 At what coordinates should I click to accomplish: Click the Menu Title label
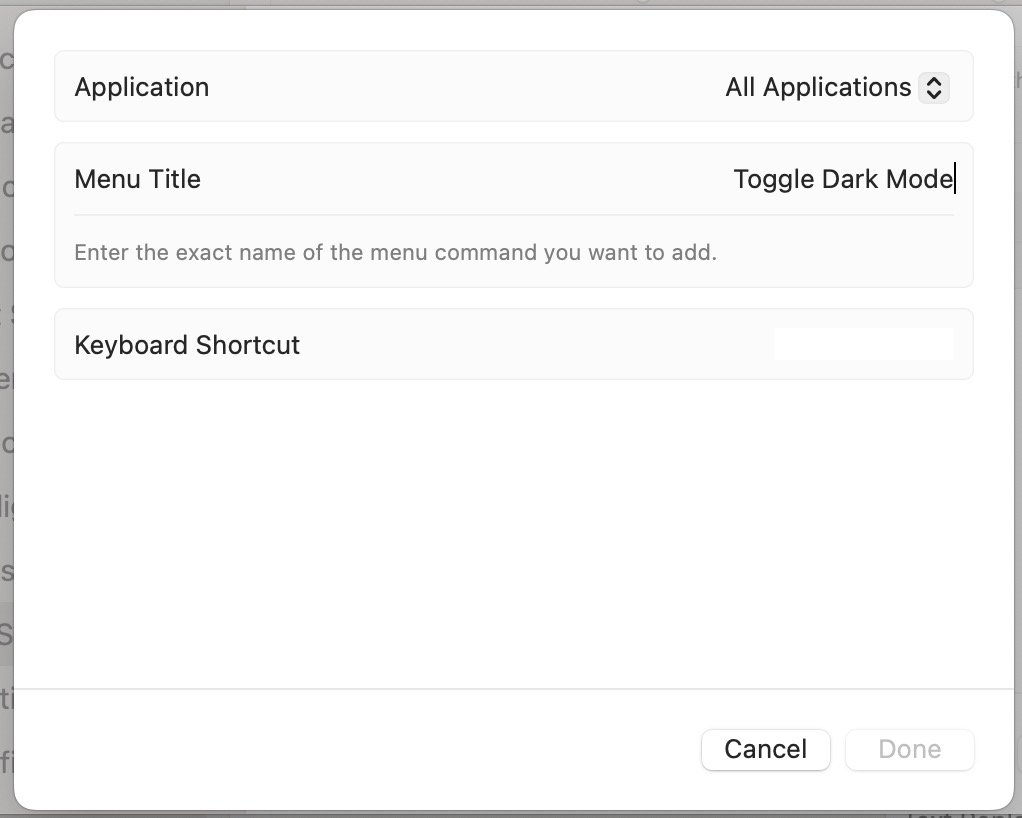click(x=138, y=180)
